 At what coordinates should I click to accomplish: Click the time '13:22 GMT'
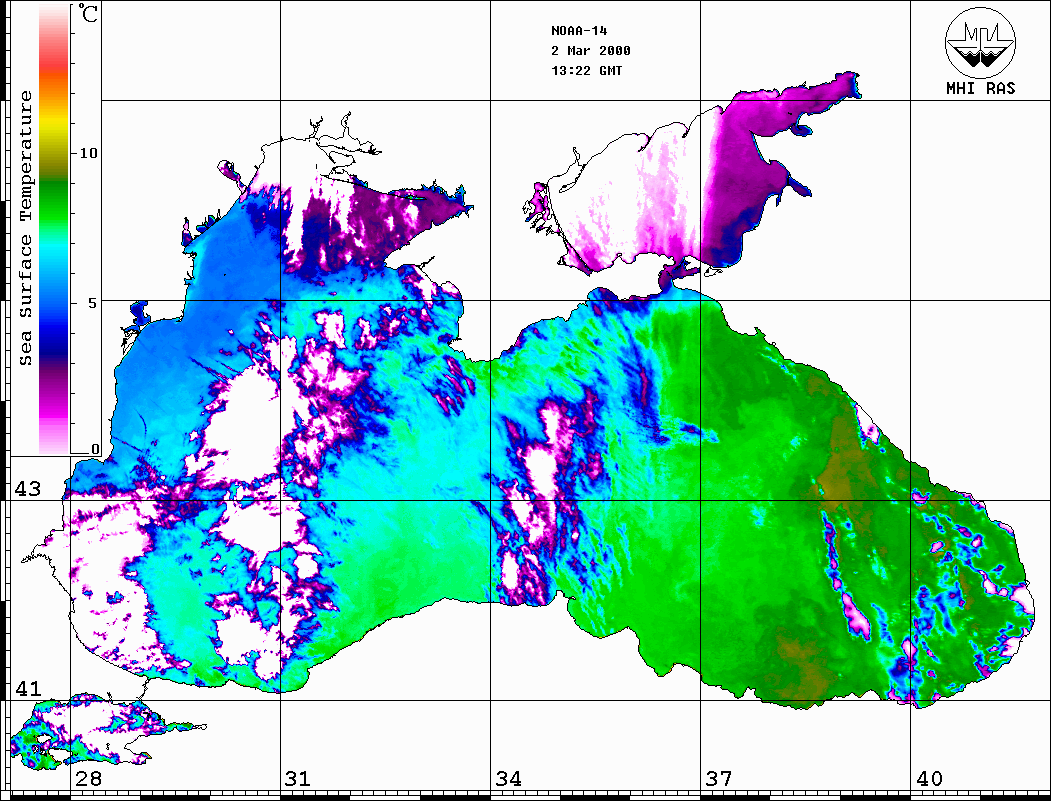pyautogui.click(x=586, y=70)
